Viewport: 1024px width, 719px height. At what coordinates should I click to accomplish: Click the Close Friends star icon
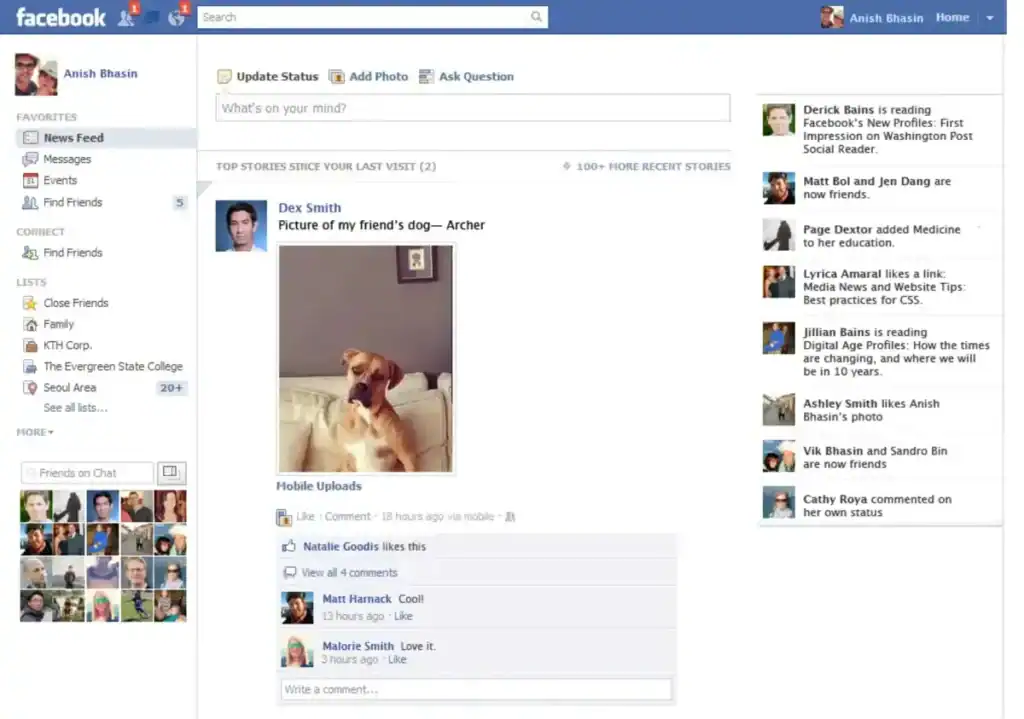point(30,303)
